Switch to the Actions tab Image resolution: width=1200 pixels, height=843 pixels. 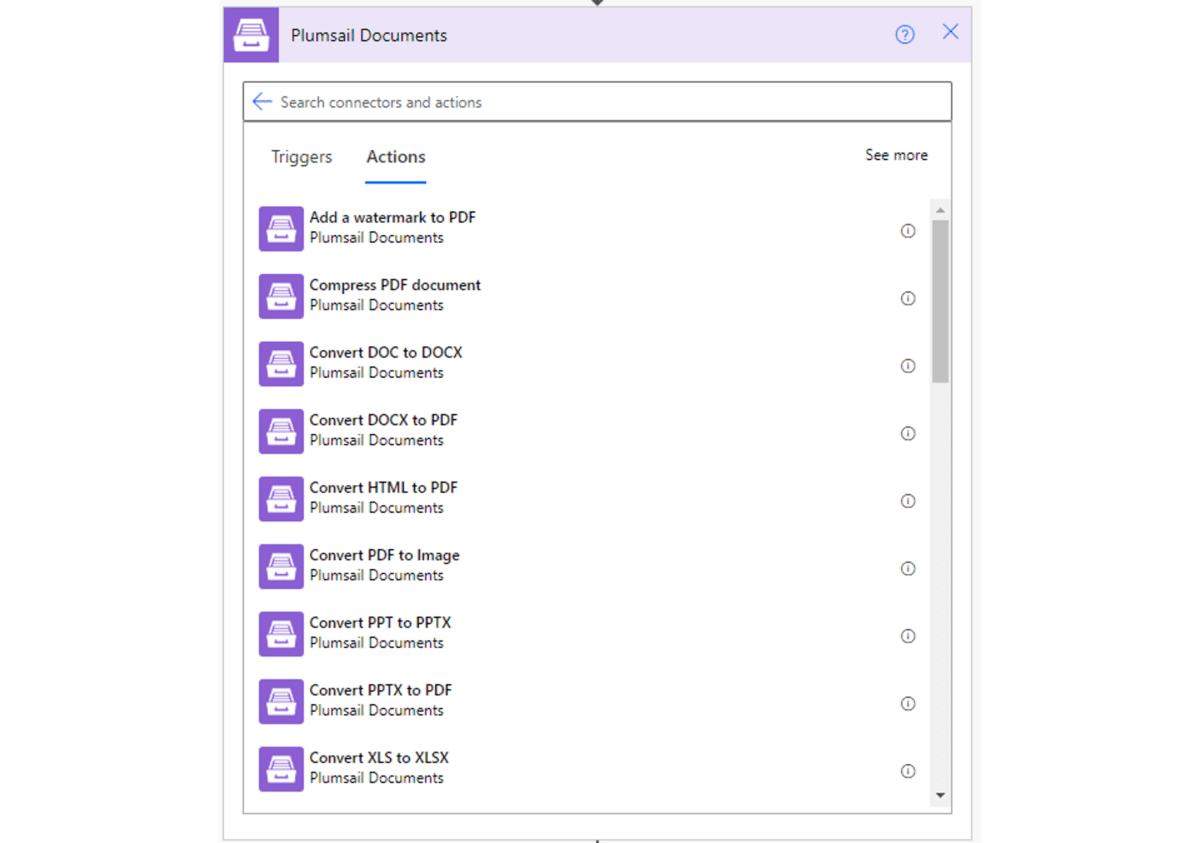point(395,157)
